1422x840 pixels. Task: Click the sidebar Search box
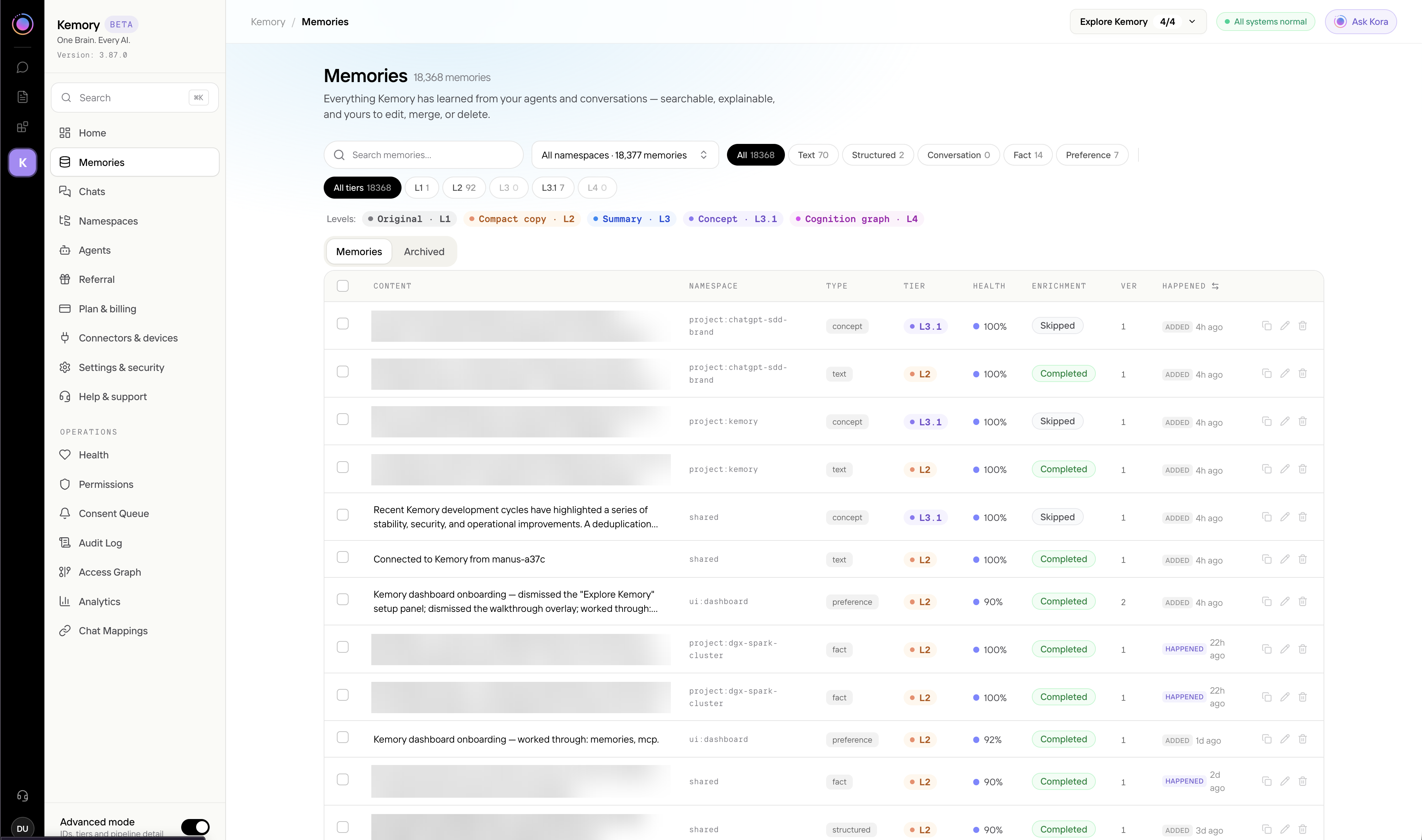coord(135,97)
